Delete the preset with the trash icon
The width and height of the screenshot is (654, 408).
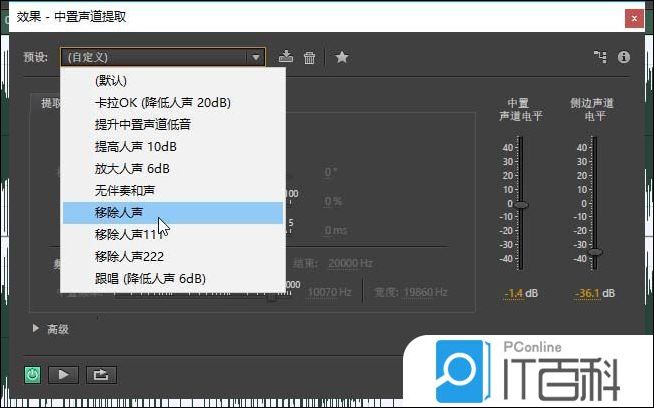click(310, 57)
